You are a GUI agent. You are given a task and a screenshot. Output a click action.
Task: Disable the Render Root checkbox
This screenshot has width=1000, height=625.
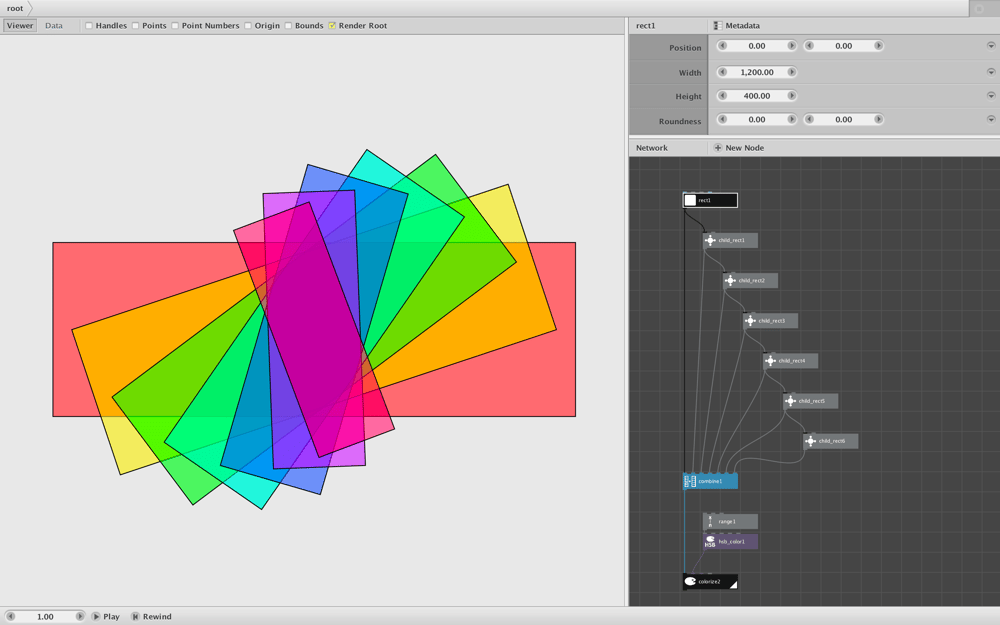[332, 26]
